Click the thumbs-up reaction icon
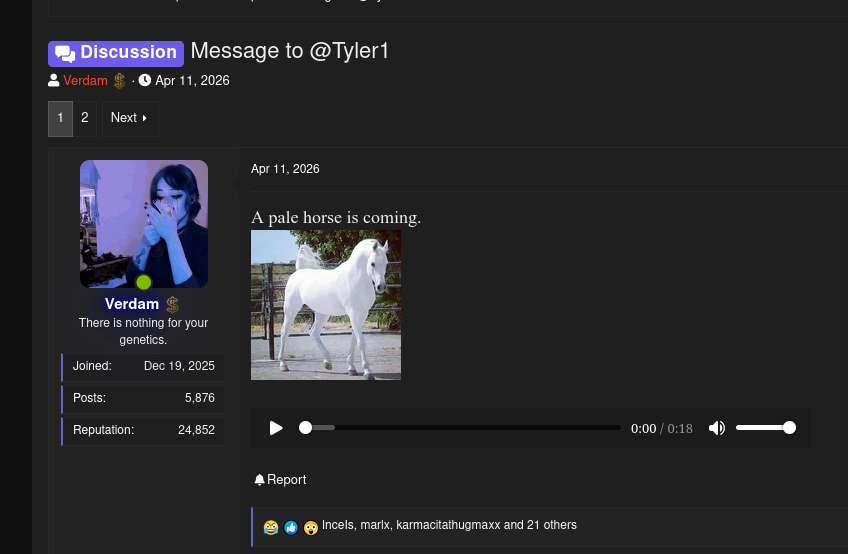Viewport: 848px width, 554px height. pyautogui.click(x=291, y=527)
